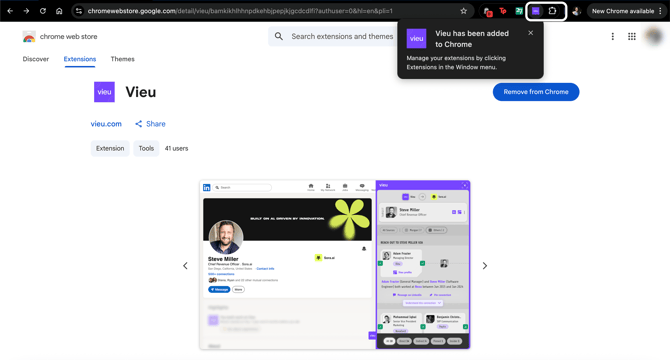Close the Vieu added notification popup
670x360 pixels.
click(x=530, y=33)
